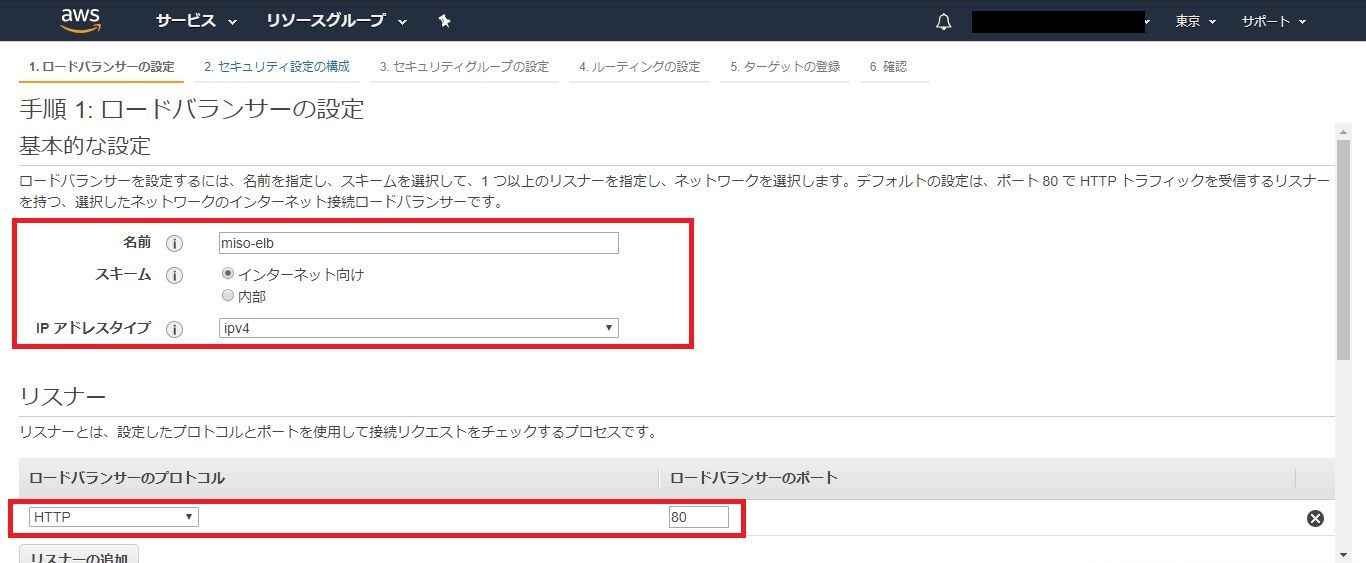Open the IP アドレスタイプ ipv4 dropdown
The width and height of the screenshot is (1366, 563).
(x=418, y=328)
